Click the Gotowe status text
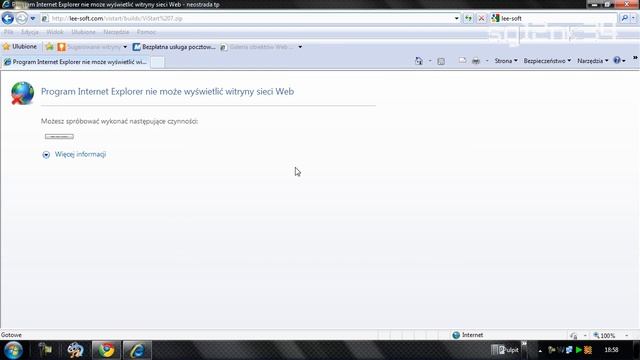The width and height of the screenshot is (640, 360). [x=11, y=335]
